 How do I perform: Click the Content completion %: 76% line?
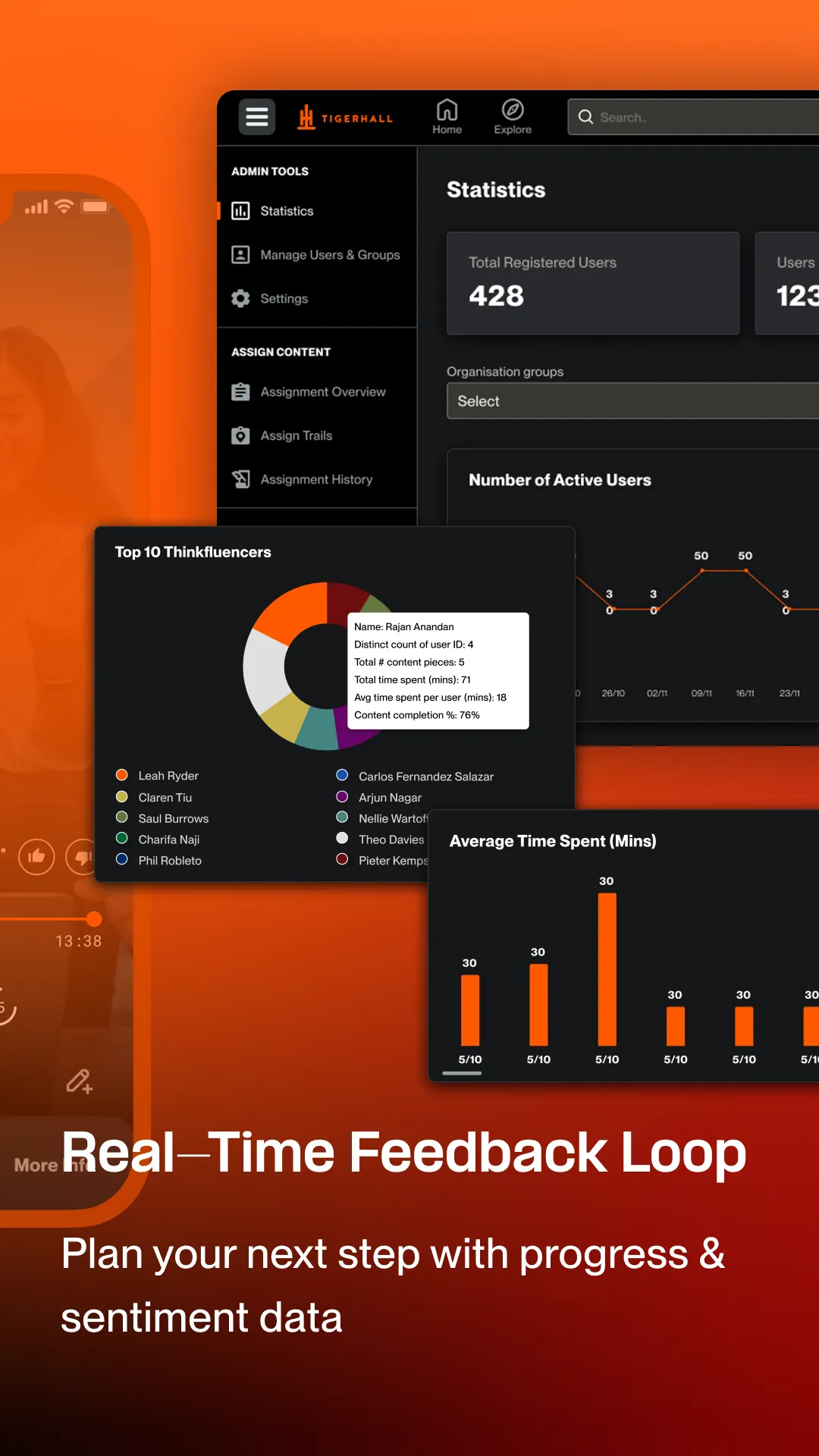click(417, 715)
